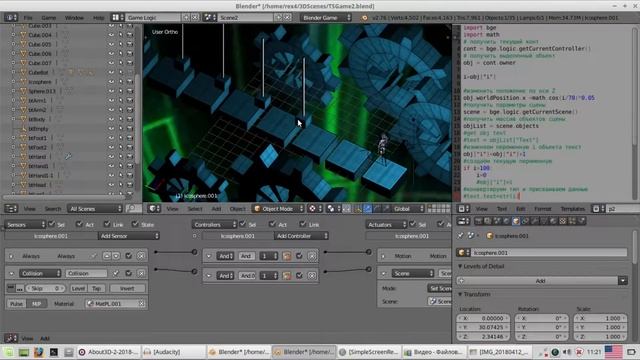Click the logic editor type icon at bottom
This screenshot has width=640, height=360.
tap(11, 338)
